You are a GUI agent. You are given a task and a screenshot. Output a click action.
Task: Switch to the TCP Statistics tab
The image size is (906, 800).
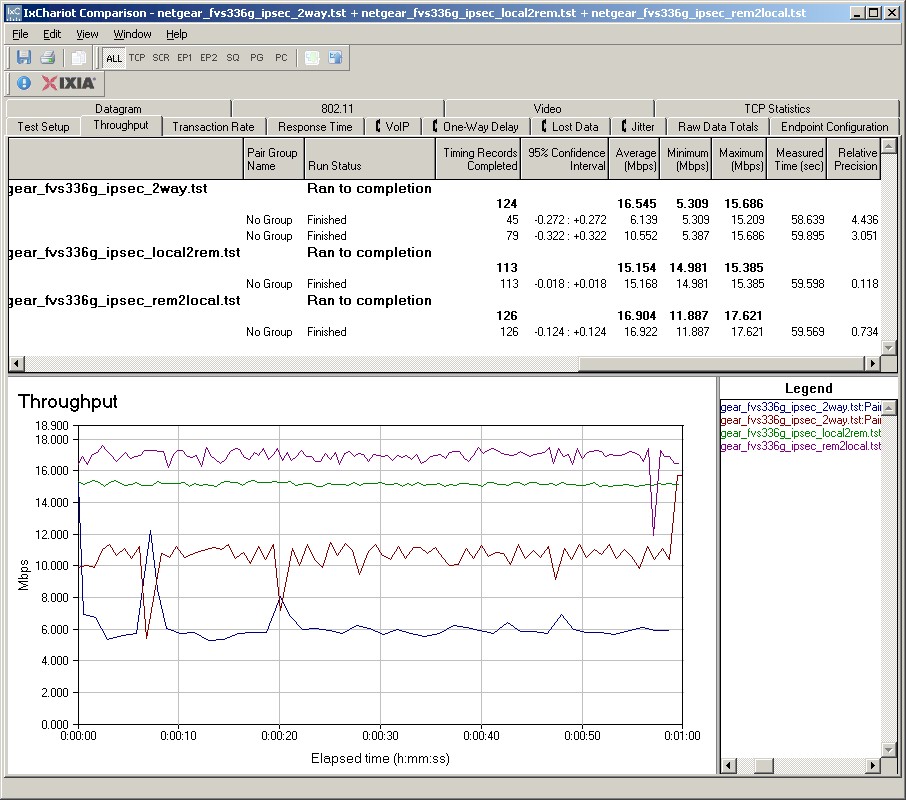pos(777,109)
